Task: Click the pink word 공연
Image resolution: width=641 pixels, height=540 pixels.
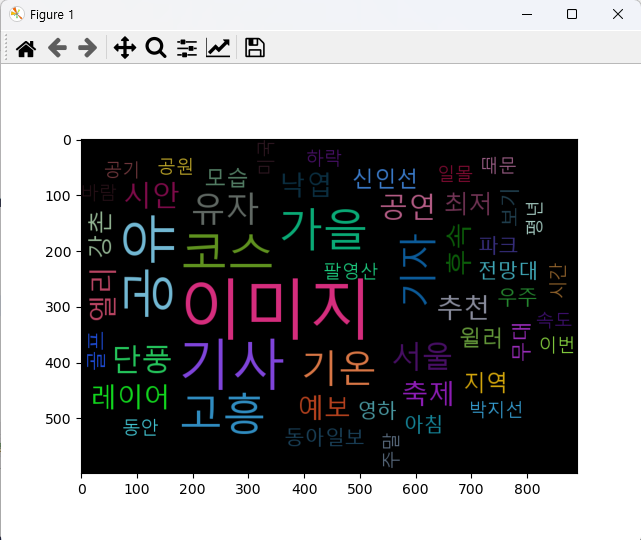Action: click(407, 206)
